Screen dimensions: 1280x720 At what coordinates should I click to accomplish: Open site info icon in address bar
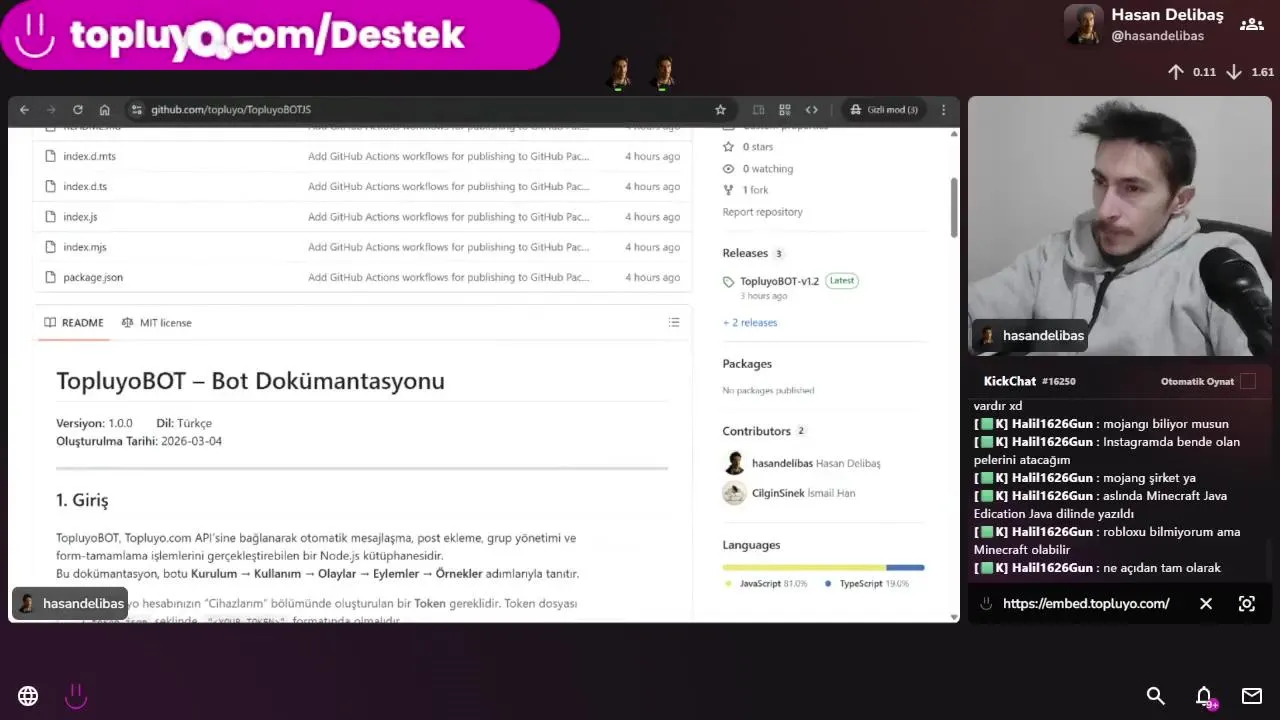[x=137, y=110]
